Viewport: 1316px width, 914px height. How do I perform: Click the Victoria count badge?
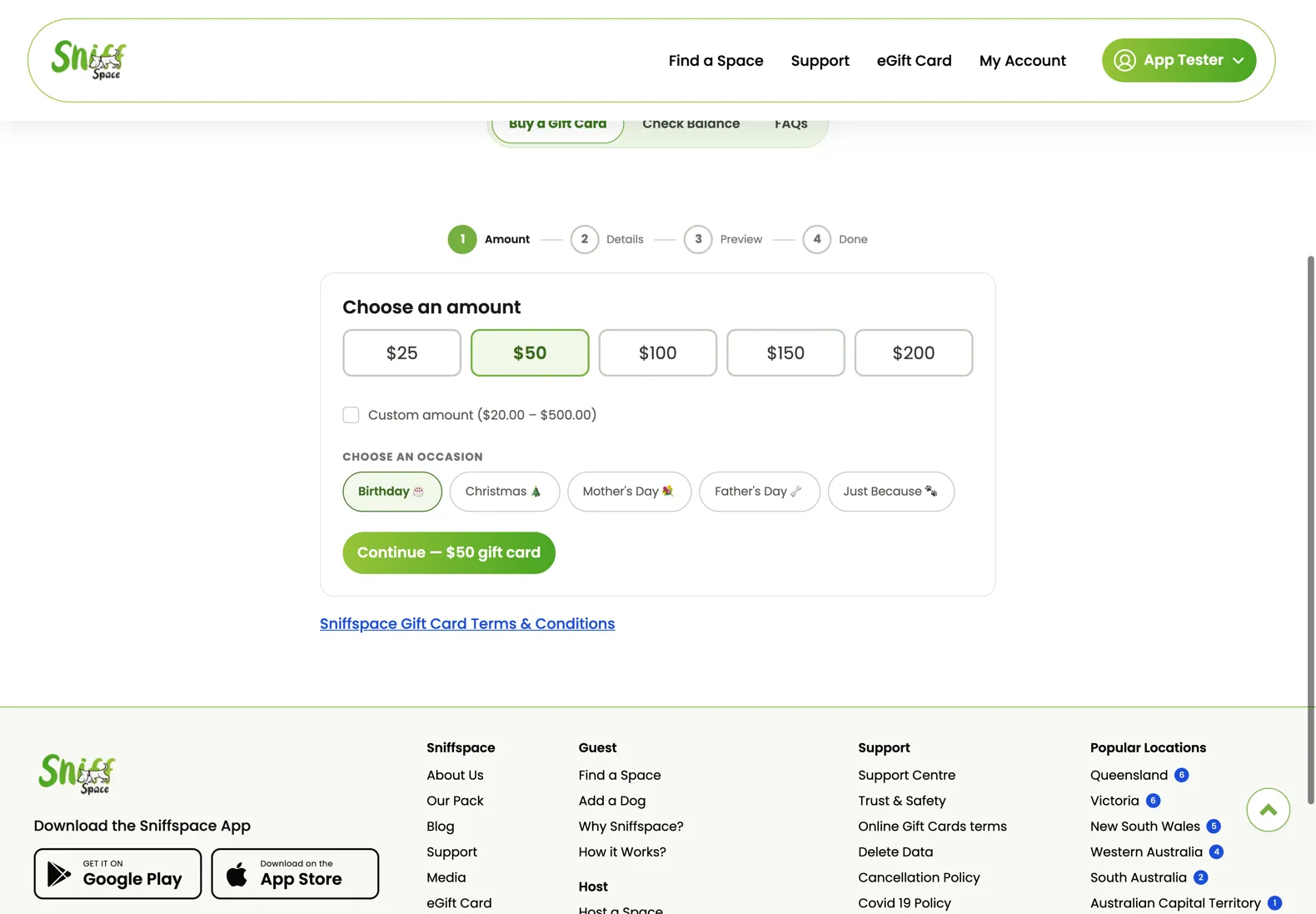1153,801
